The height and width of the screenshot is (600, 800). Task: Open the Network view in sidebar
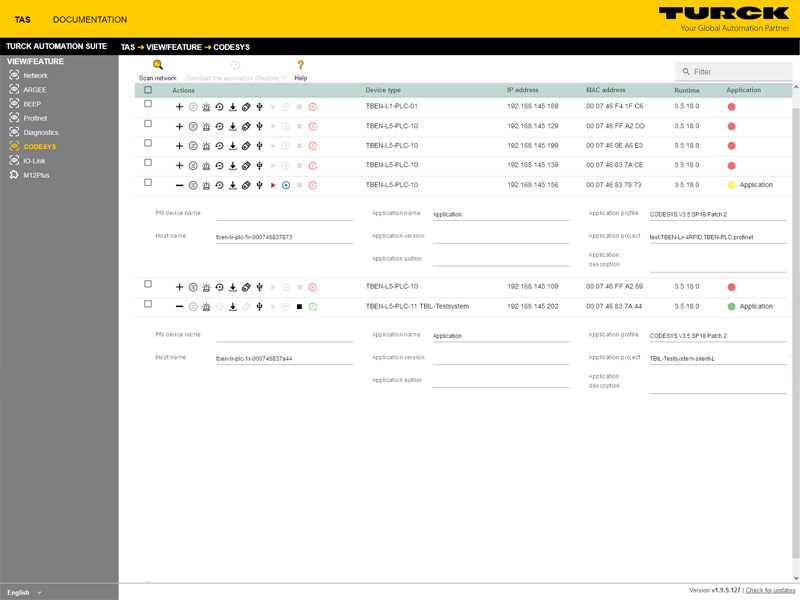(x=35, y=76)
